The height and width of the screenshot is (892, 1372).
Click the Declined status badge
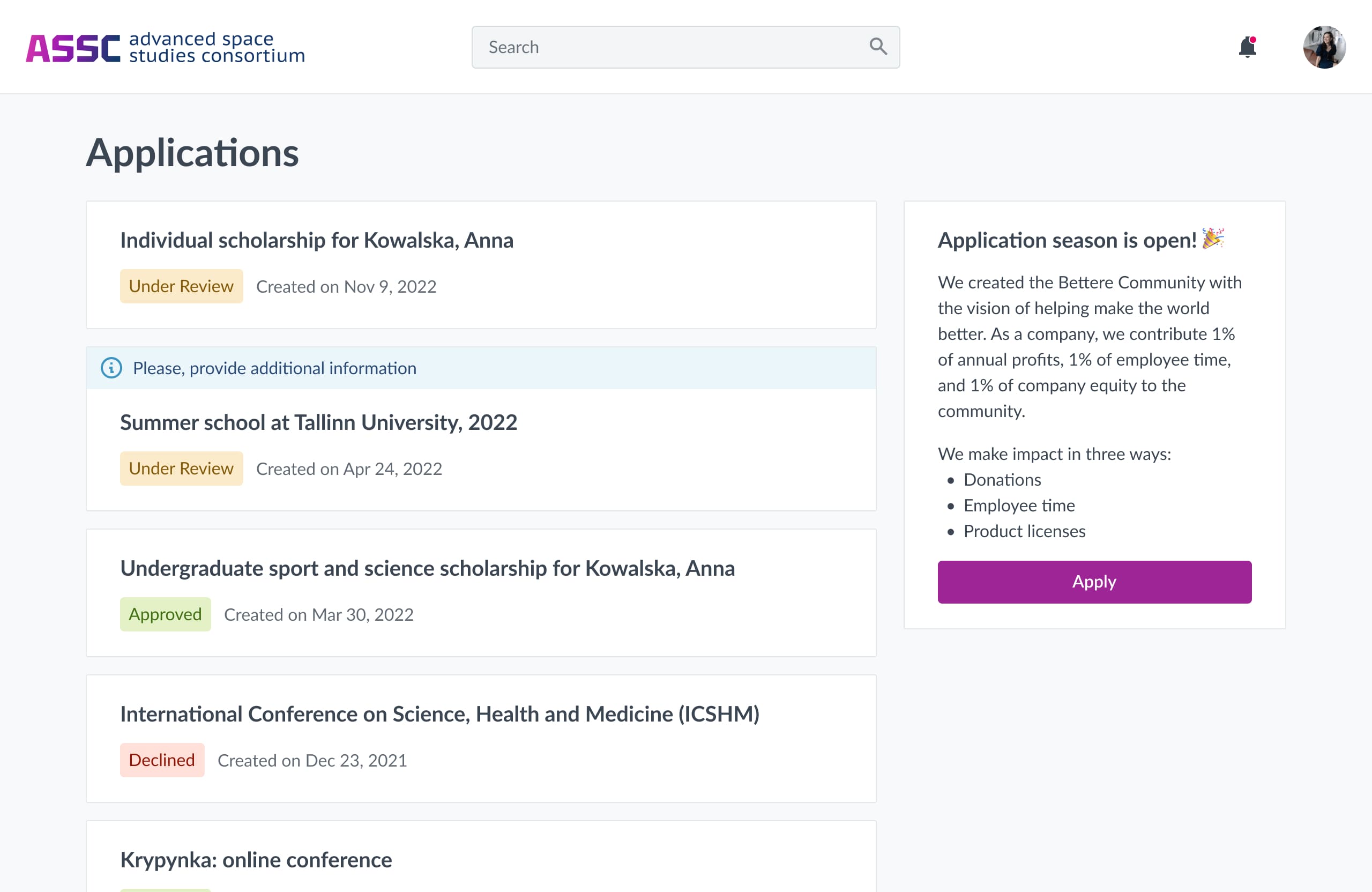pyautogui.click(x=162, y=760)
